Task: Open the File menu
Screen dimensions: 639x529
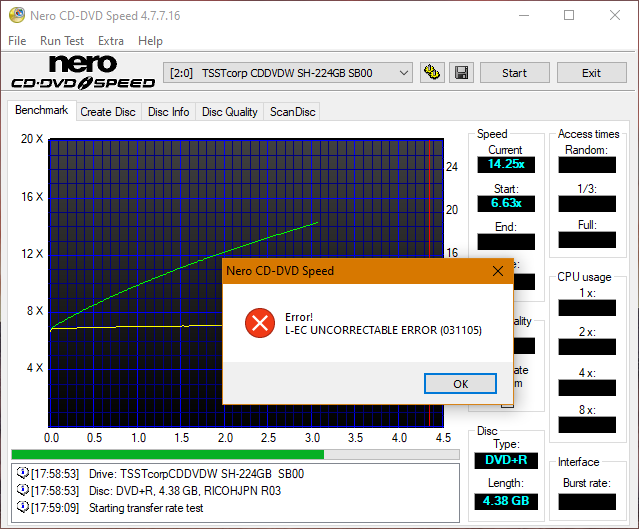Action: (x=17, y=41)
